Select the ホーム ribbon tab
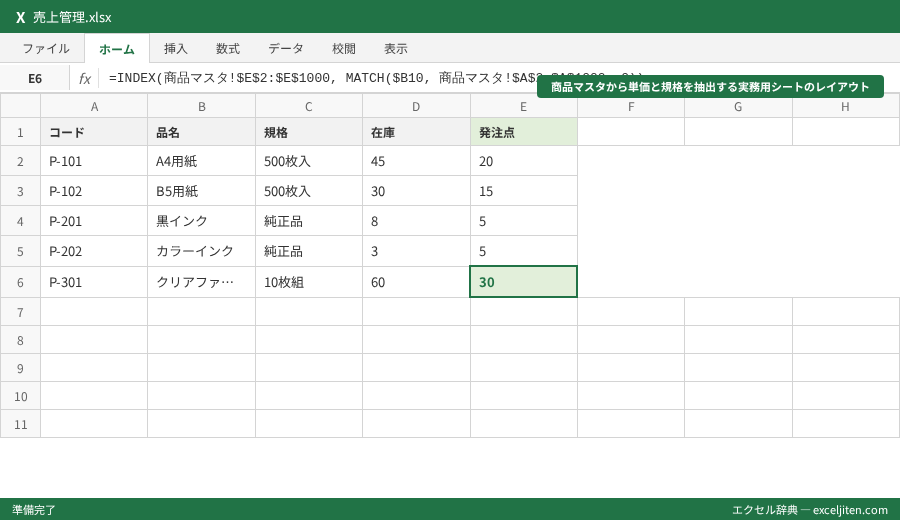Image resolution: width=900 pixels, height=520 pixels. pos(117,49)
